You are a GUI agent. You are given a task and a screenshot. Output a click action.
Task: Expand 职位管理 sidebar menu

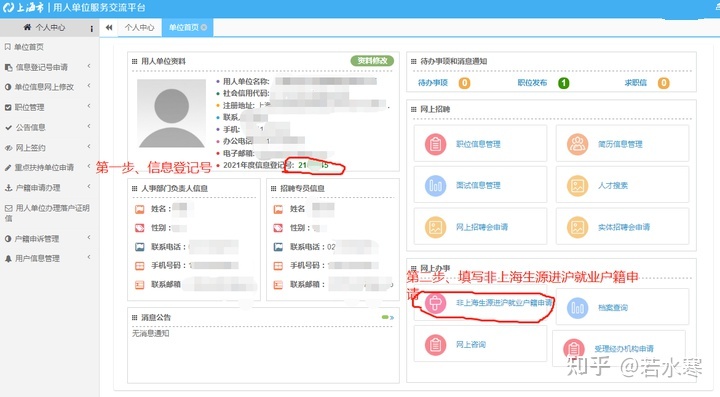(47, 107)
